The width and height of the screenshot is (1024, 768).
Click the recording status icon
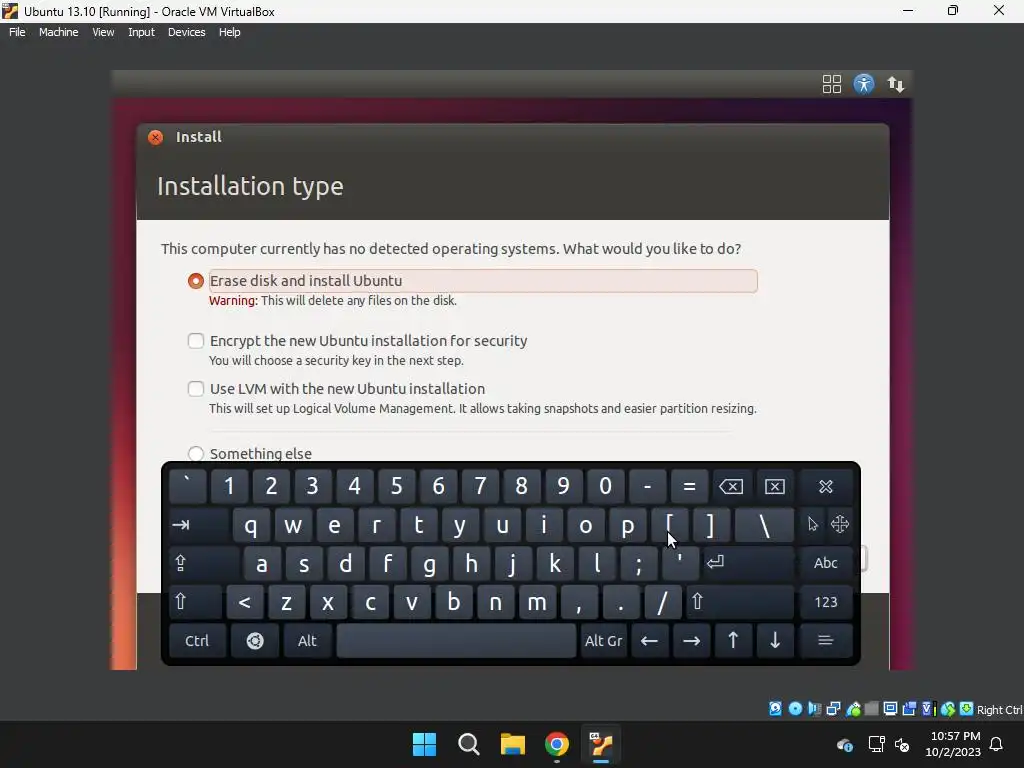909,709
